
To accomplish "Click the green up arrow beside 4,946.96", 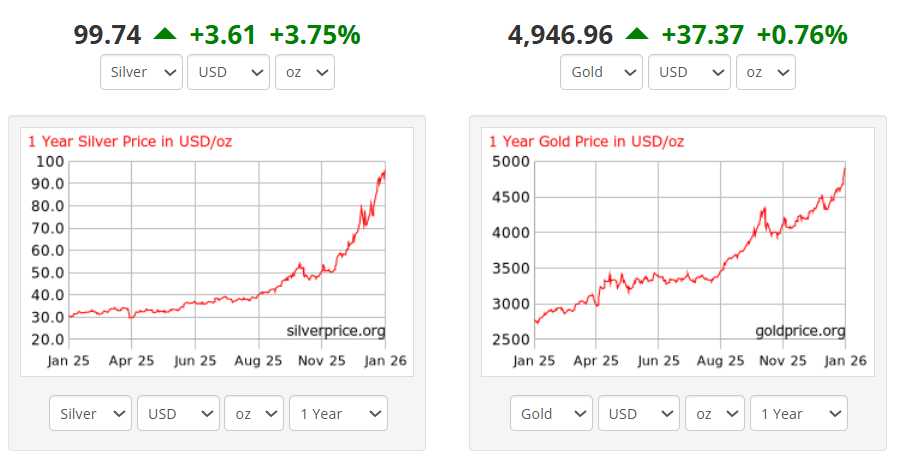I will coord(637,35).
